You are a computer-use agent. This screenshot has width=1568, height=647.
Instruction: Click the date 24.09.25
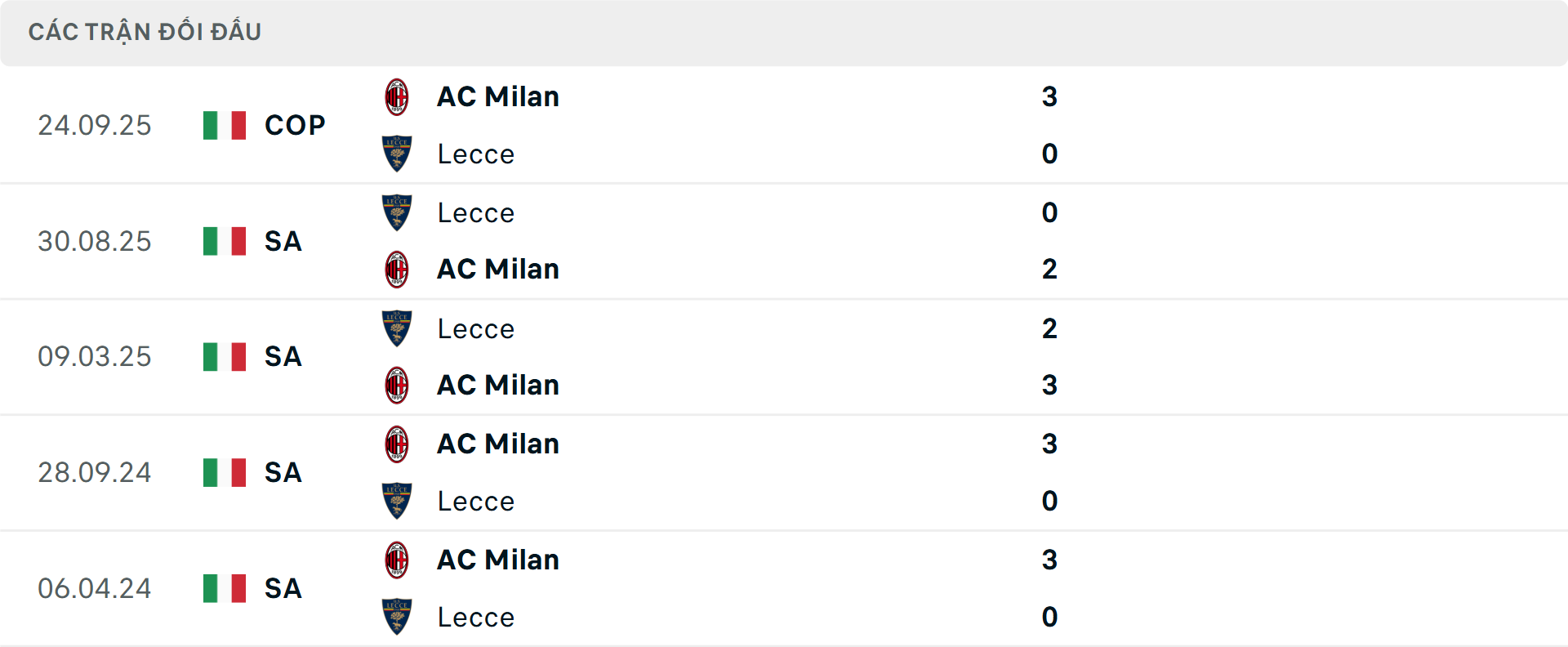coord(94,125)
